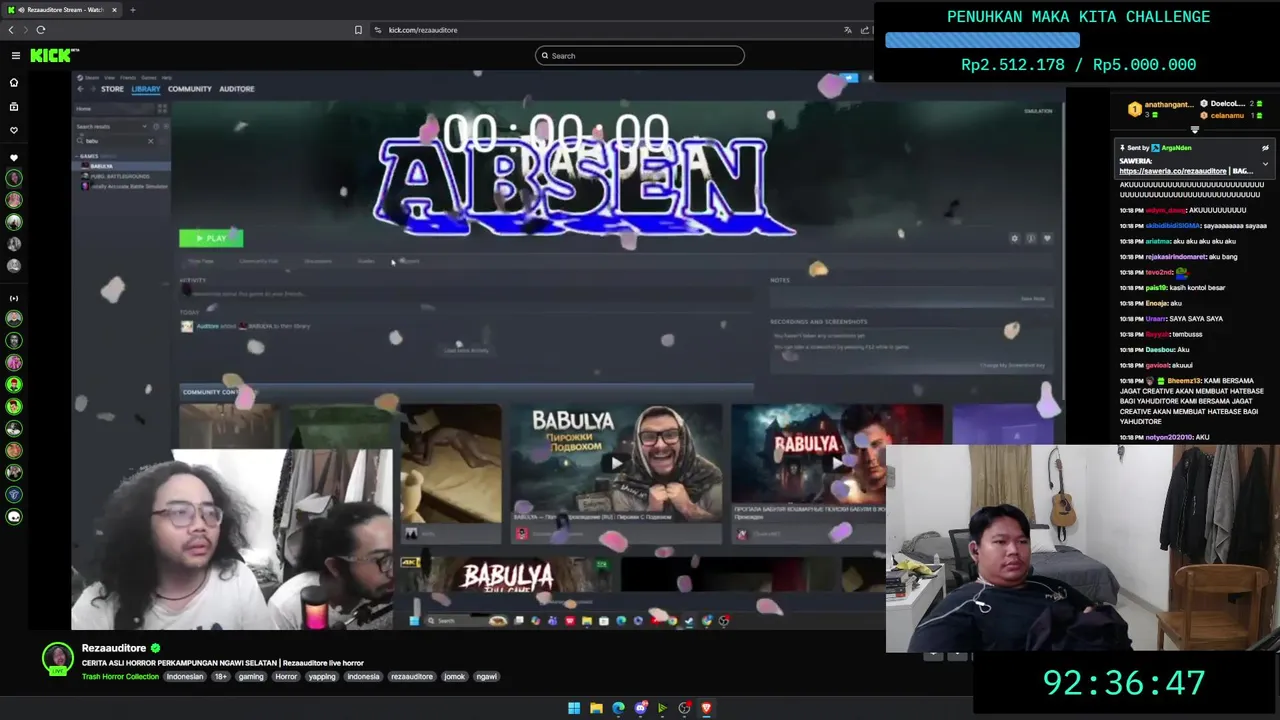Click chat username rejekasirindomaret
The height and width of the screenshot is (720, 1280).
pos(1176,257)
